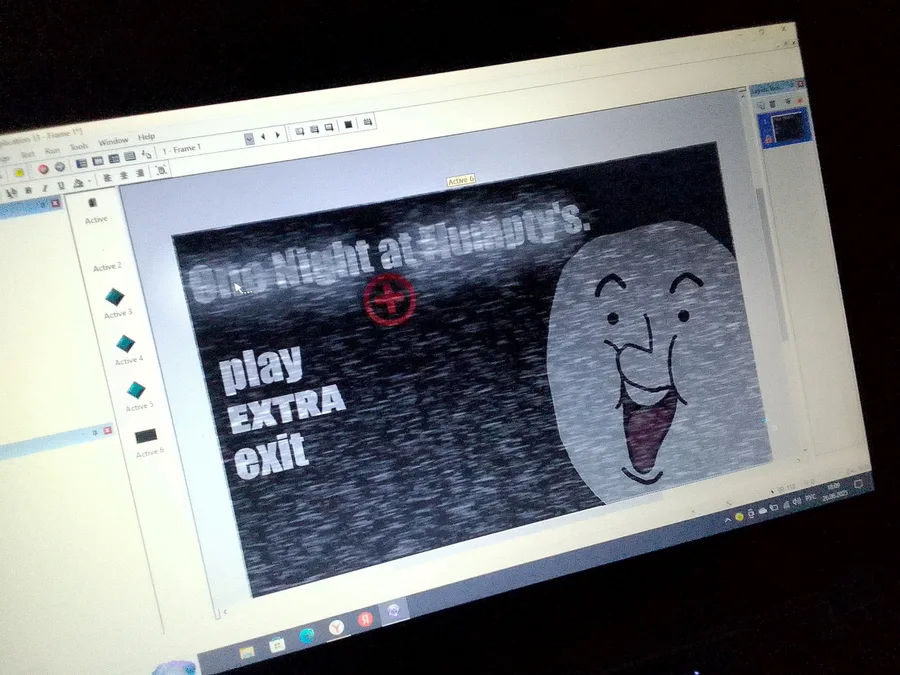Viewport: 900px width, 675px height.
Task: Open the text color dropdown arrow
Action: point(90,181)
